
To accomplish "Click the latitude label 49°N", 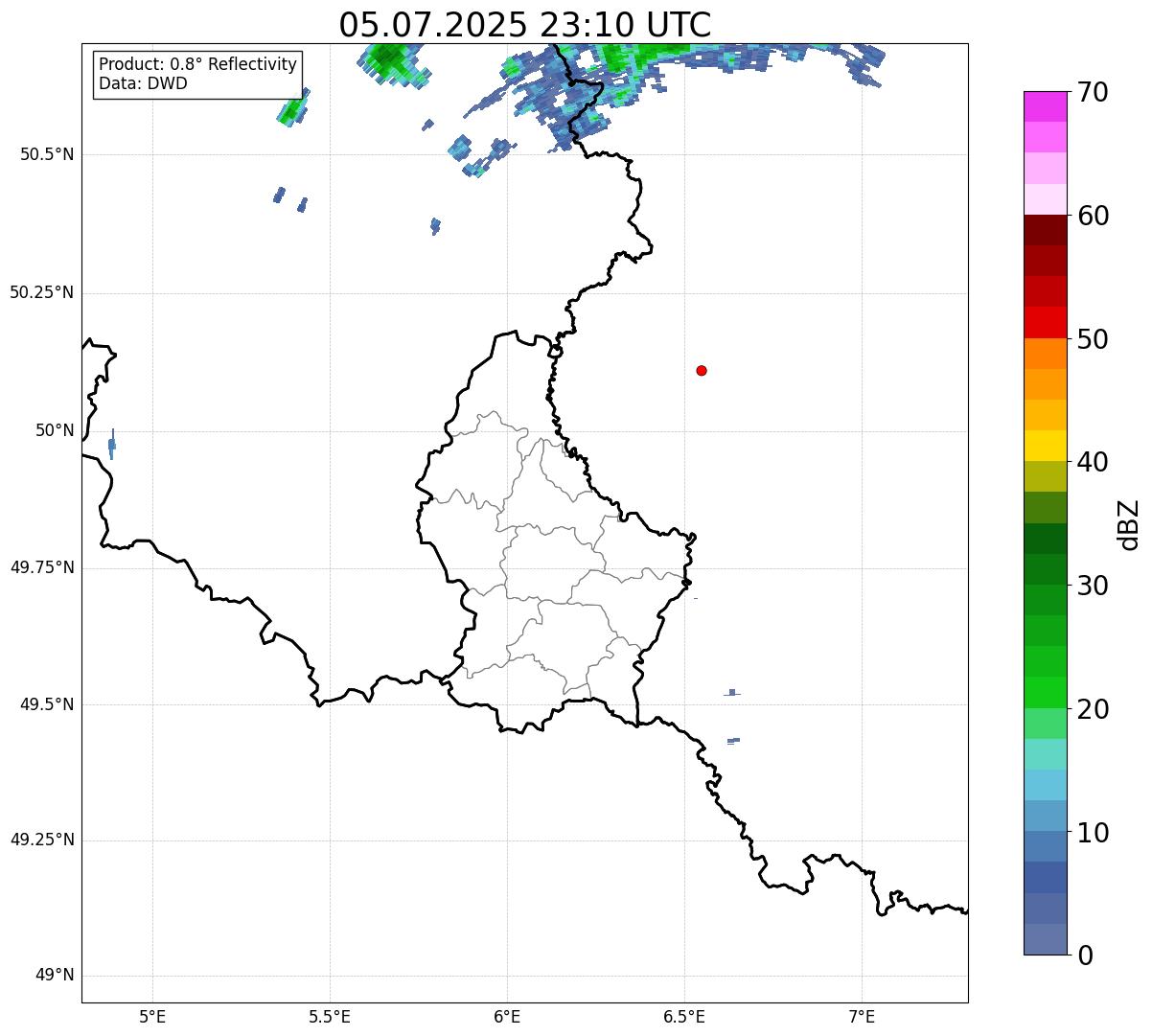I will (x=56, y=976).
